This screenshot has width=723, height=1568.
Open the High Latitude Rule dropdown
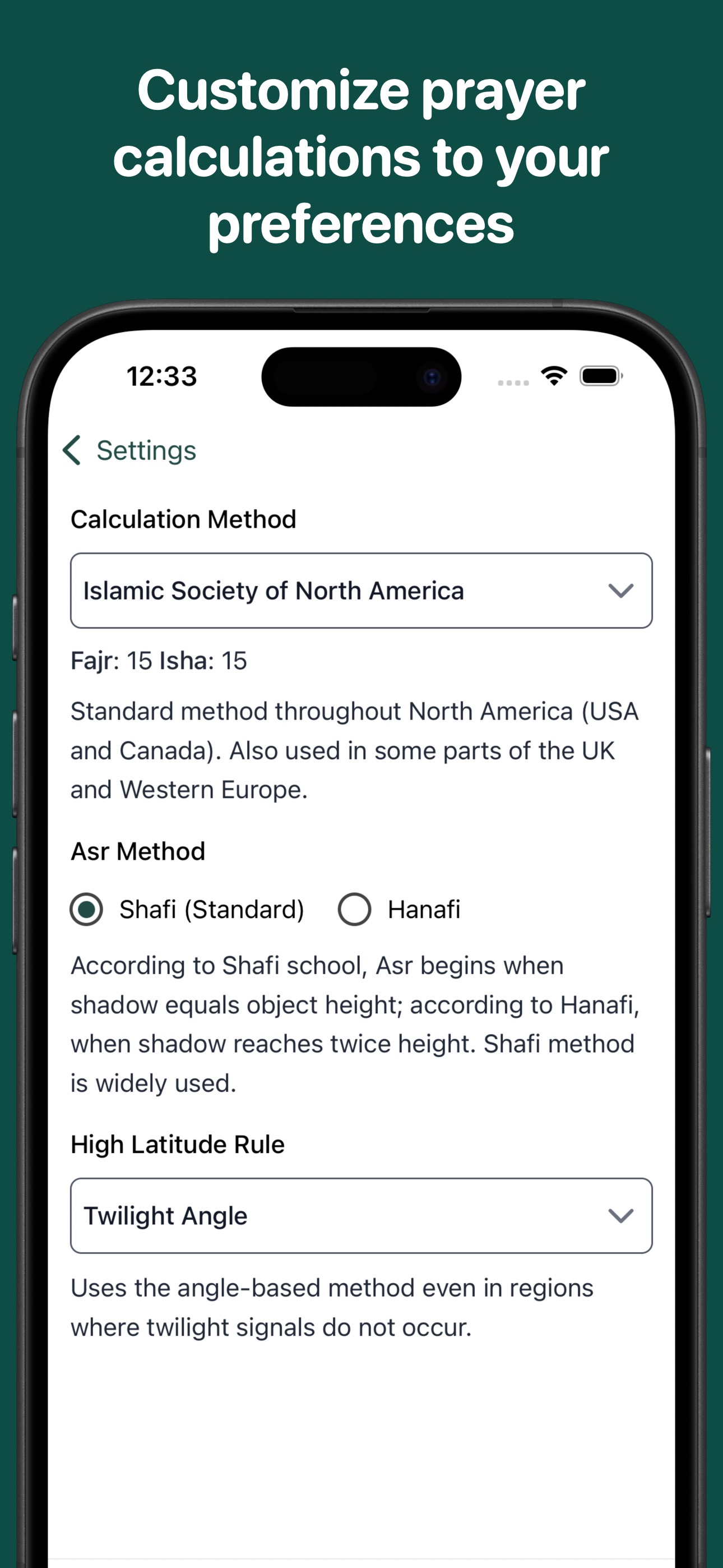361,1216
